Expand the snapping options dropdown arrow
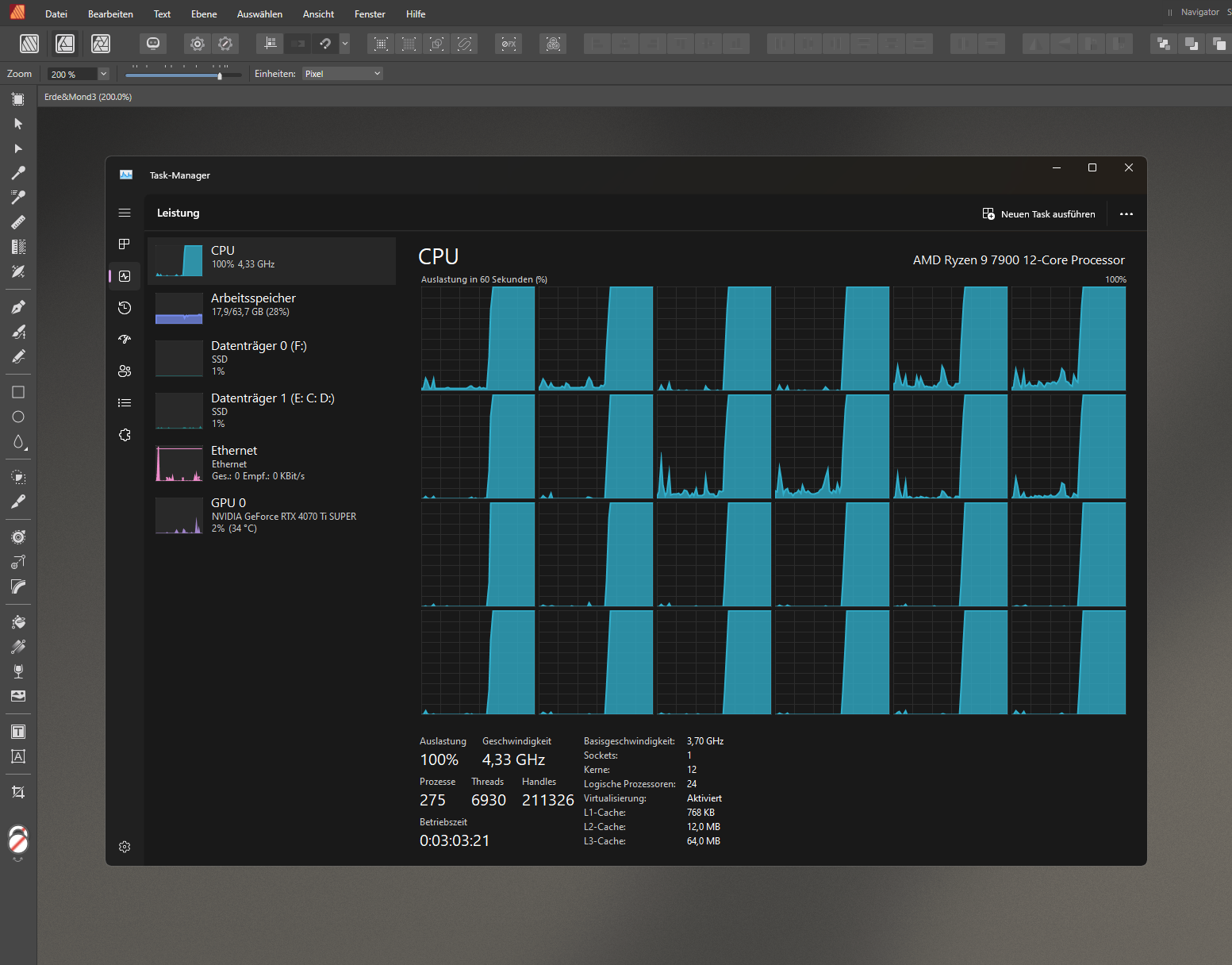This screenshot has width=1232, height=965. point(345,44)
